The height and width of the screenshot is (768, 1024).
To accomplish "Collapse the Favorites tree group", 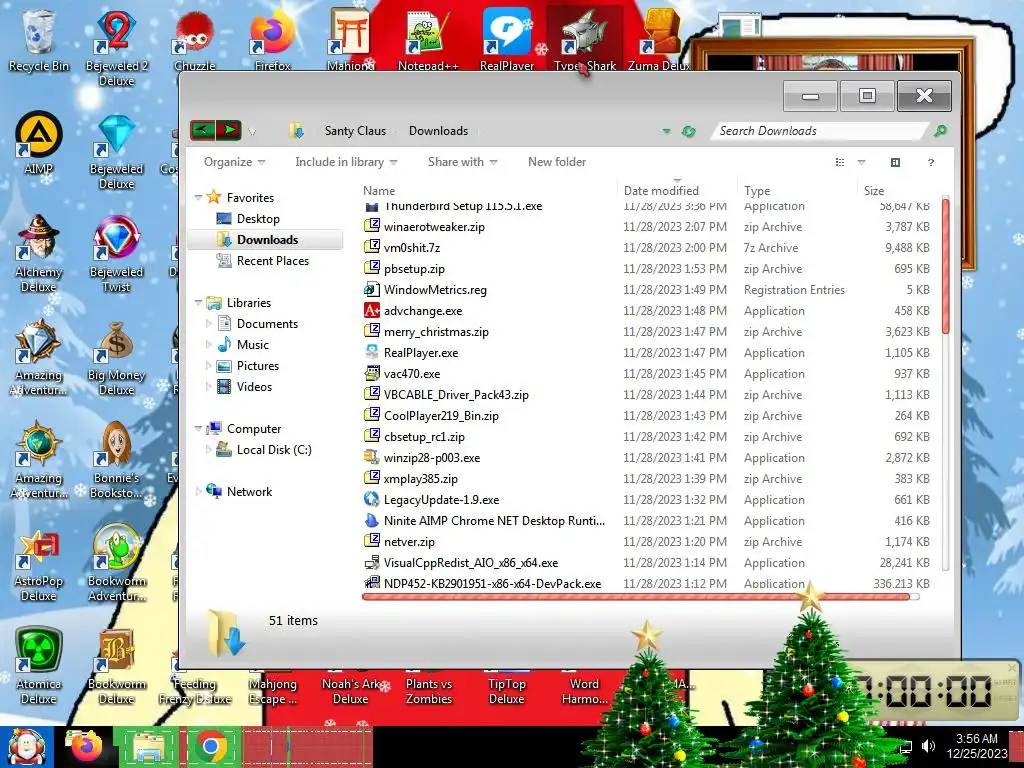I will [198, 197].
